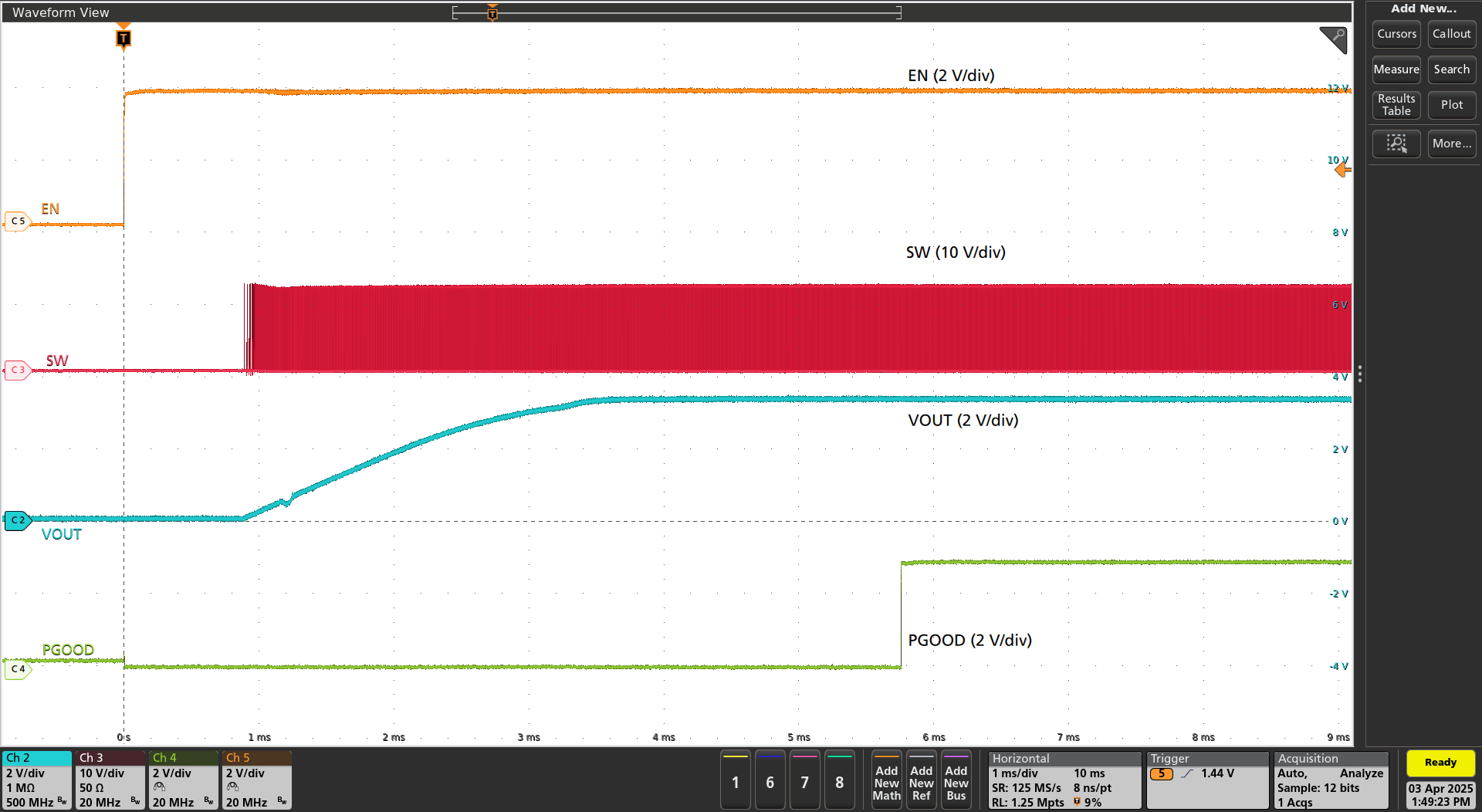Open the Ch 3 settings badge
Image resolution: width=1482 pixels, height=812 pixels.
click(x=110, y=780)
